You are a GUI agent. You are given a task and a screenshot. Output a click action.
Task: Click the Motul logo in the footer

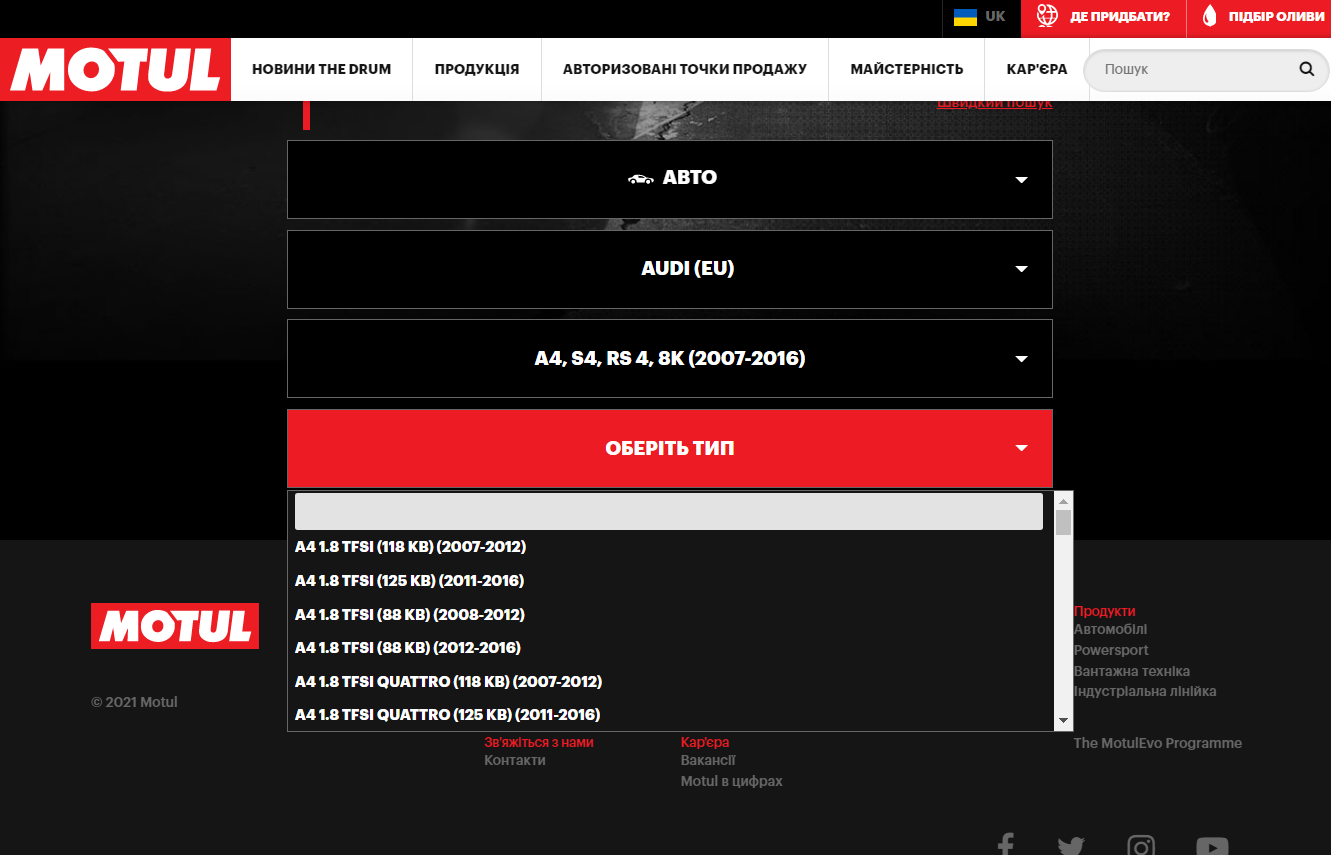coord(175,626)
